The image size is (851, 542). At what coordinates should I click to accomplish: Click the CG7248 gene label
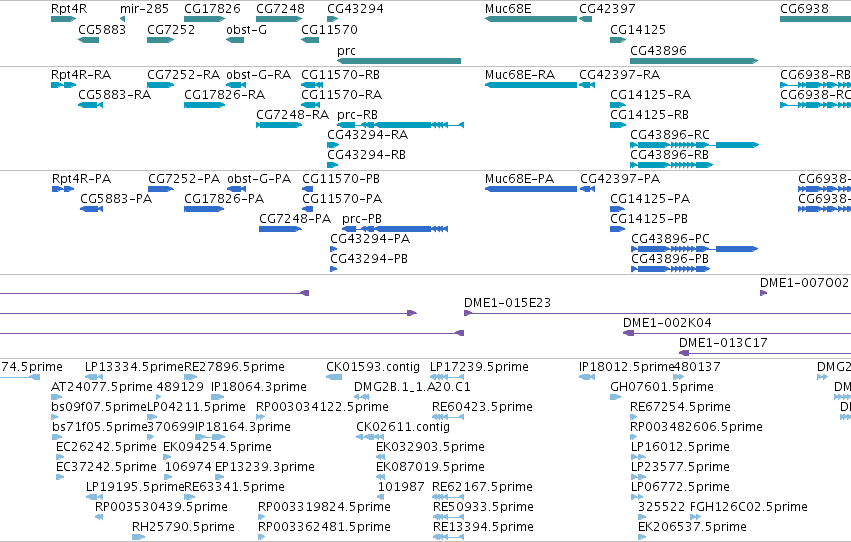click(x=281, y=9)
